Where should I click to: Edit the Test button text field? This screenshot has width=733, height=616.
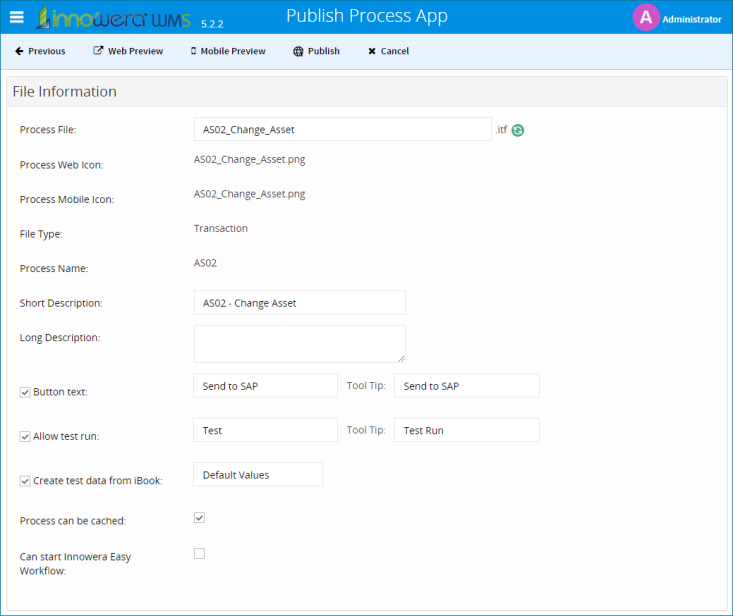tap(265, 430)
